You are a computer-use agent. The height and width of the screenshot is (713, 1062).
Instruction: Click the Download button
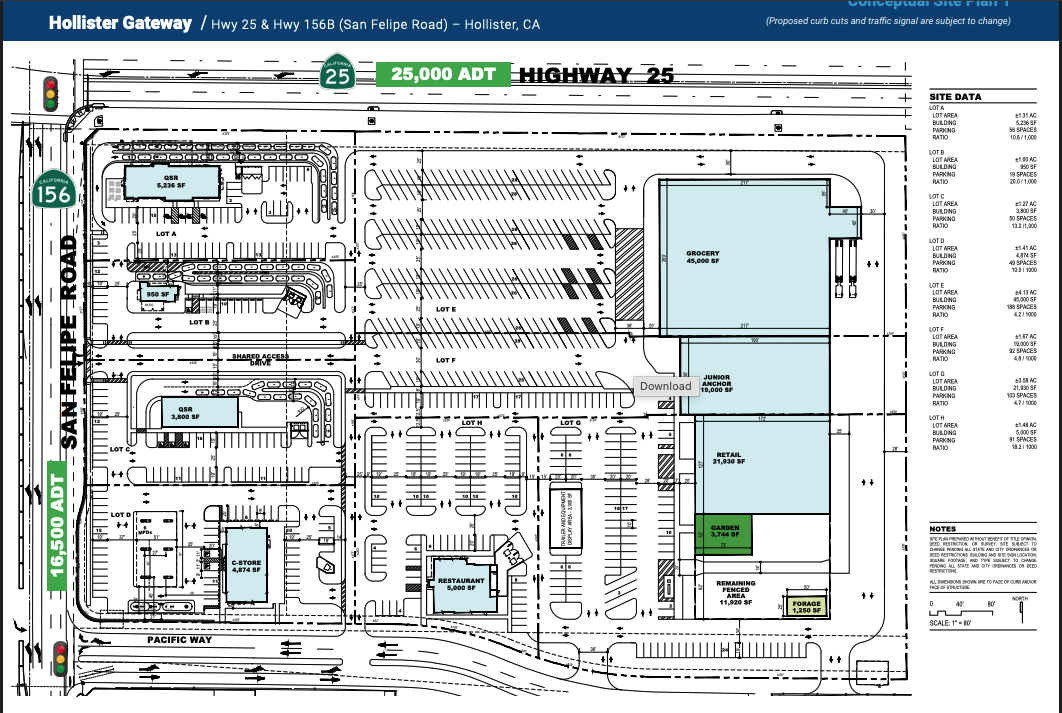point(665,386)
